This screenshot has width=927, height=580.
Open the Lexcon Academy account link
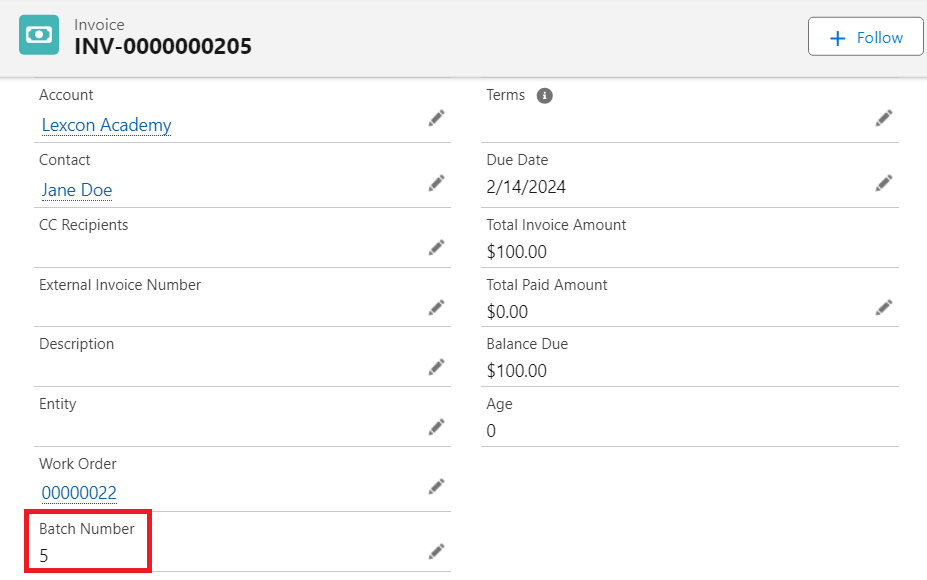(106, 125)
